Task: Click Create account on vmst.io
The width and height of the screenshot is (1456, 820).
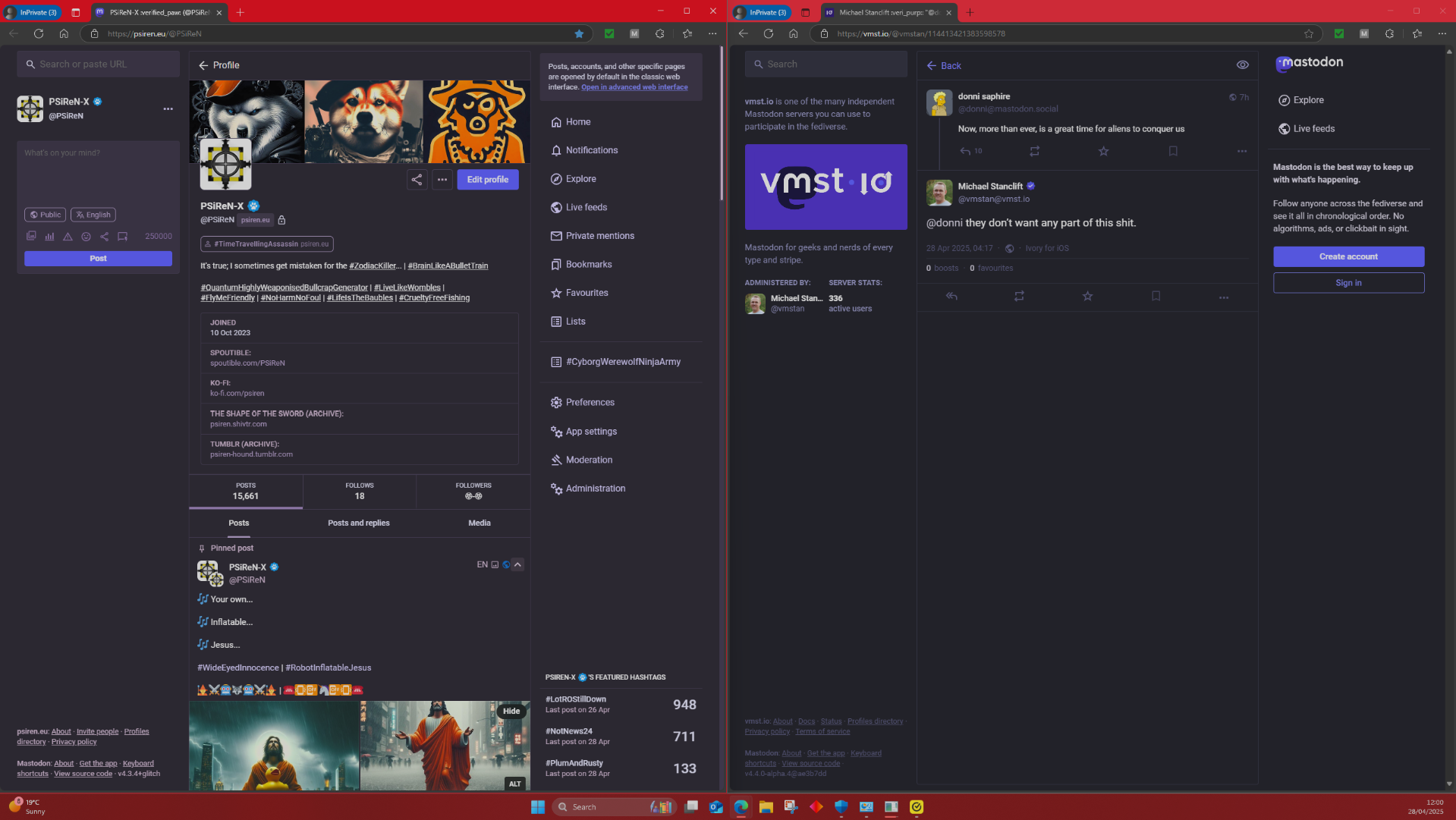Action: [x=1348, y=256]
